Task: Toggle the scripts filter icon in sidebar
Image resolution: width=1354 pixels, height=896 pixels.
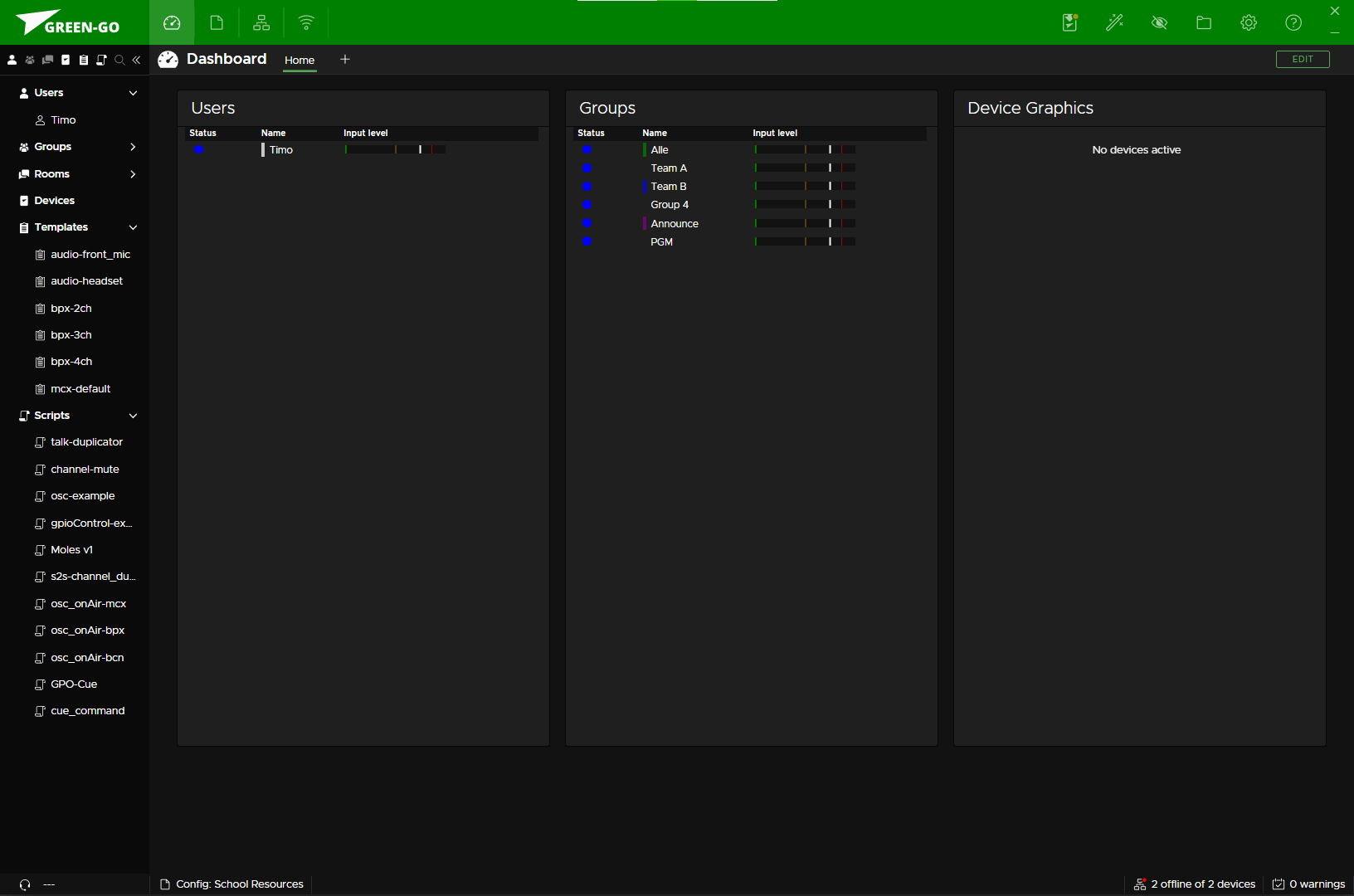Action: tap(101, 60)
